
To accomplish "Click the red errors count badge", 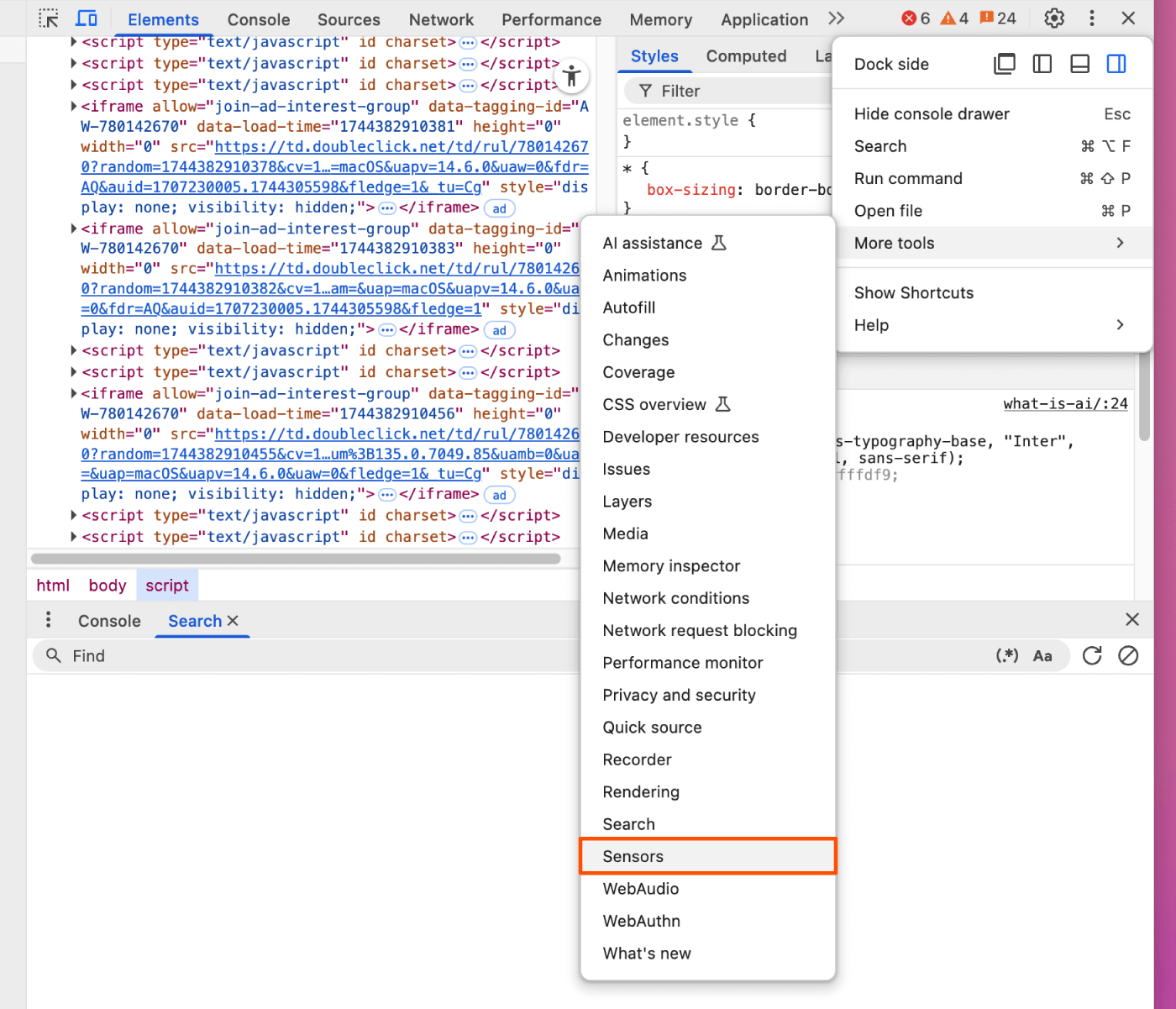I will [x=916, y=18].
